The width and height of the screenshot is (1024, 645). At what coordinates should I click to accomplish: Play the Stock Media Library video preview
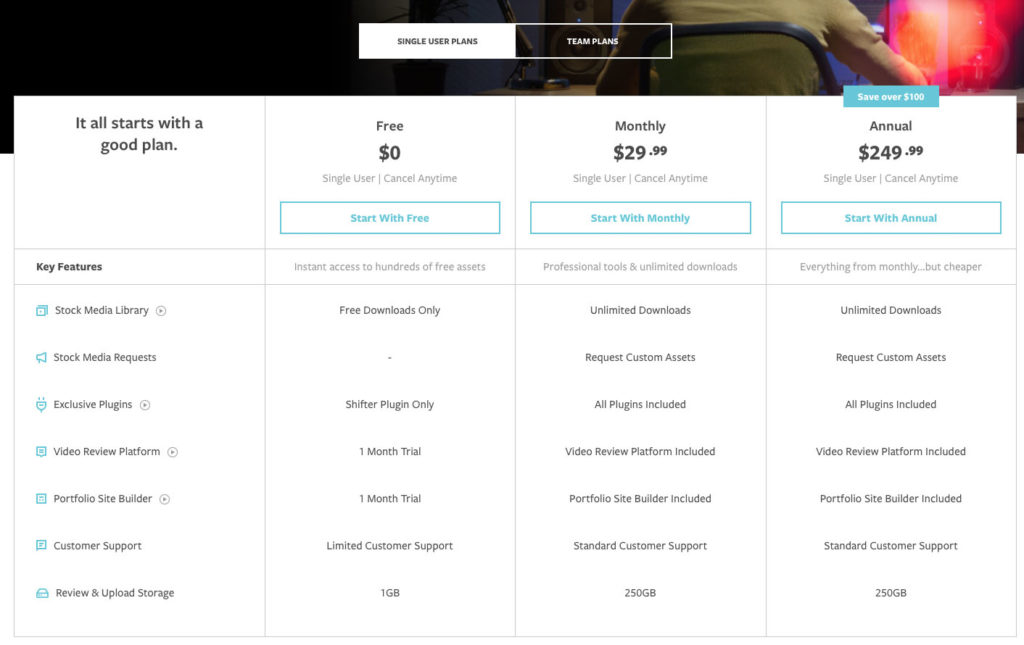point(161,311)
